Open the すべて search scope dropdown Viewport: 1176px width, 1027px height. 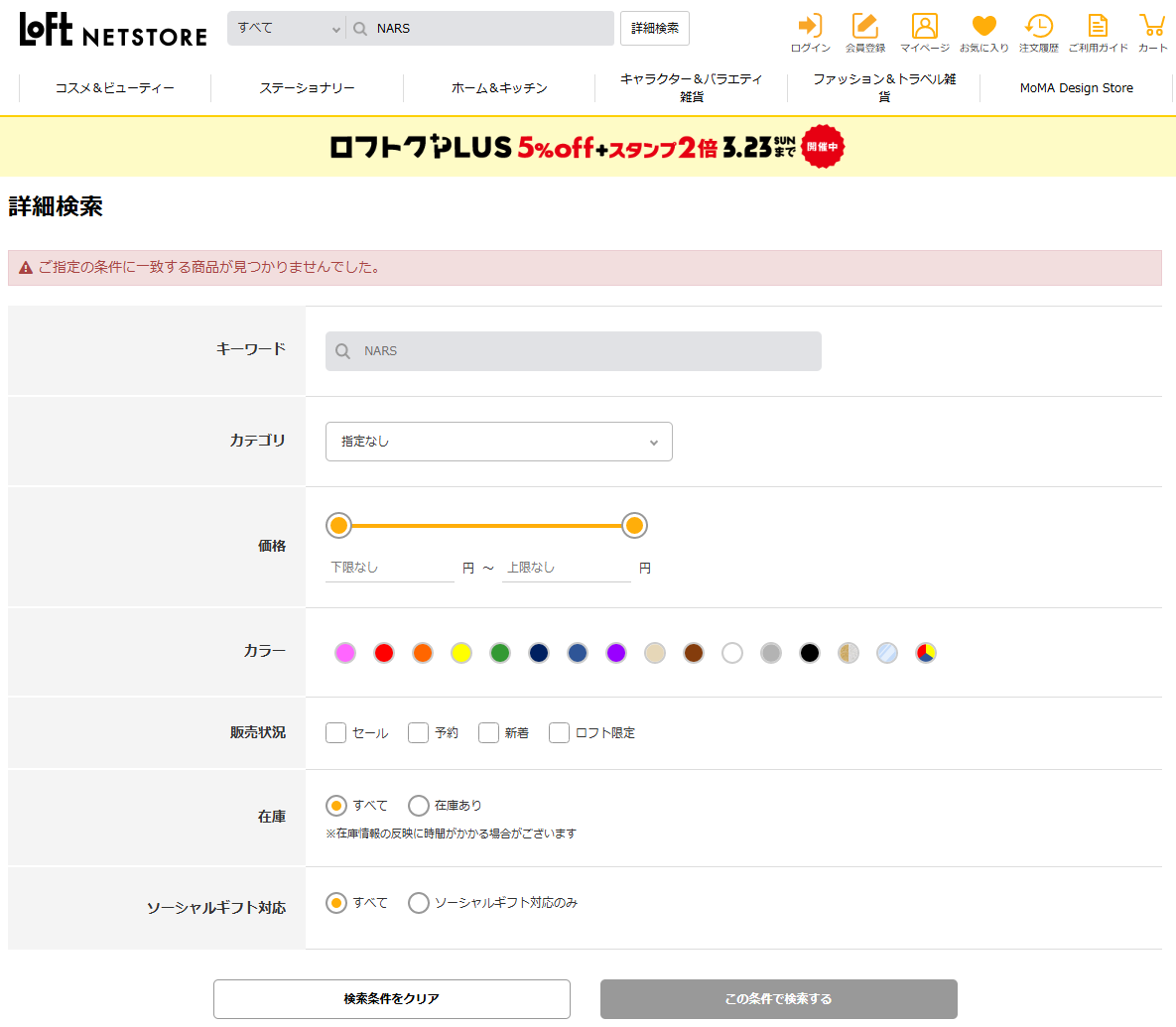point(287,29)
